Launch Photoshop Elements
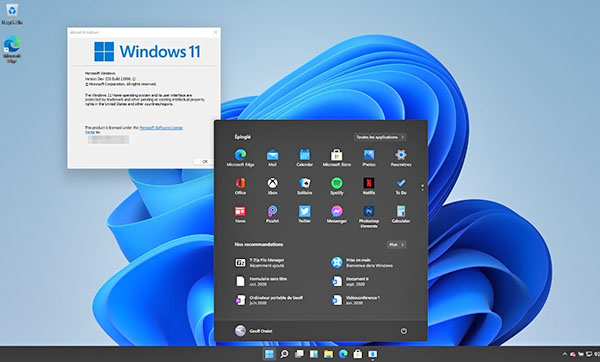 click(369, 217)
